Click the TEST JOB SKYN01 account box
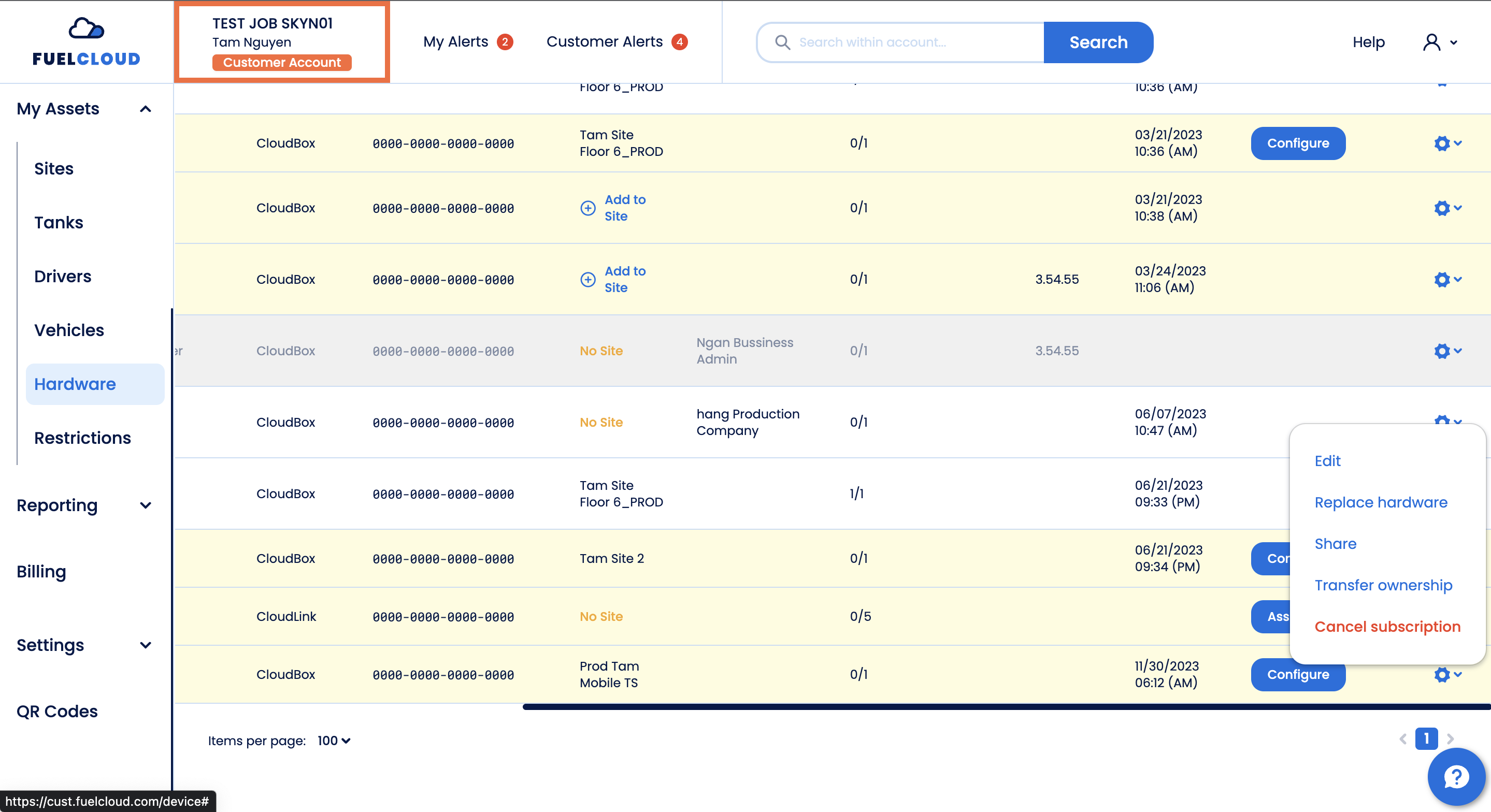The width and height of the screenshot is (1491, 812). tap(282, 42)
